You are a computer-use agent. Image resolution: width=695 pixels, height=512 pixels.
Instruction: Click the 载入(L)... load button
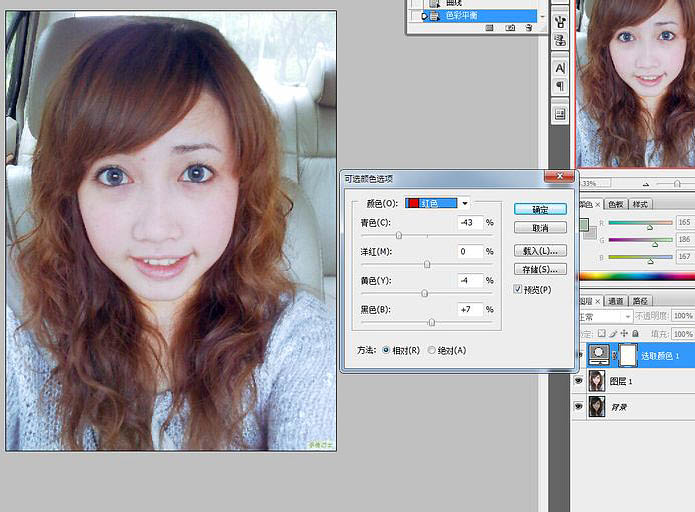(x=540, y=250)
